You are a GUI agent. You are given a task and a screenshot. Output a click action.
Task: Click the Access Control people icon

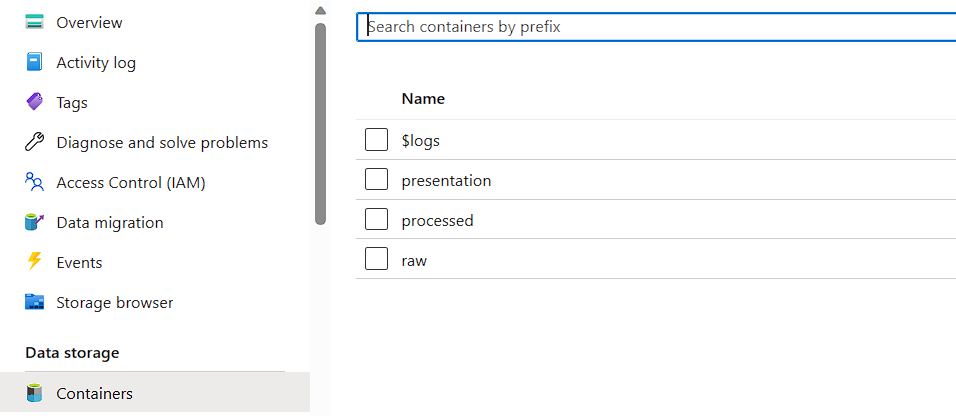point(35,182)
